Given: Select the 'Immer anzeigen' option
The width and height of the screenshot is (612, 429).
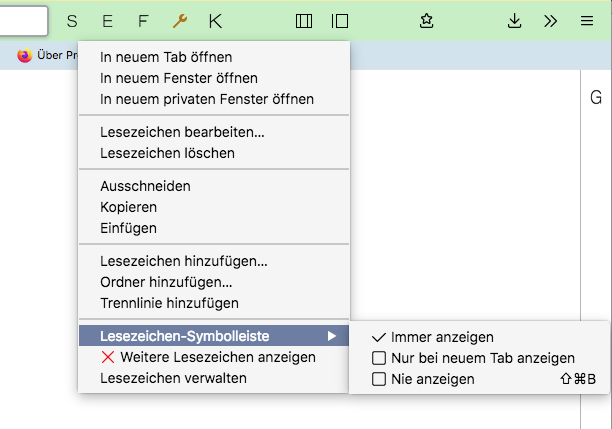Looking at the screenshot, I should coord(442,337).
